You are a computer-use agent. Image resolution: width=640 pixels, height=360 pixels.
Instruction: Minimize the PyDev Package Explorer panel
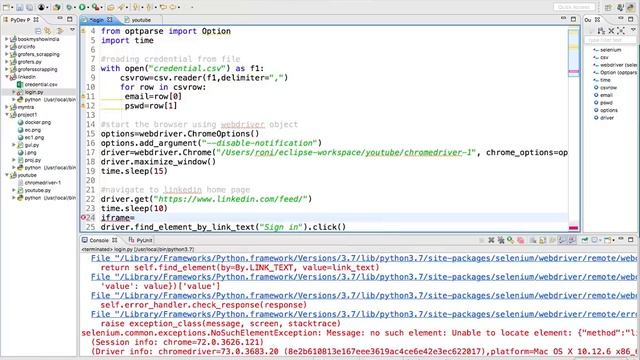pyautogui.click(x=60, y=18)
